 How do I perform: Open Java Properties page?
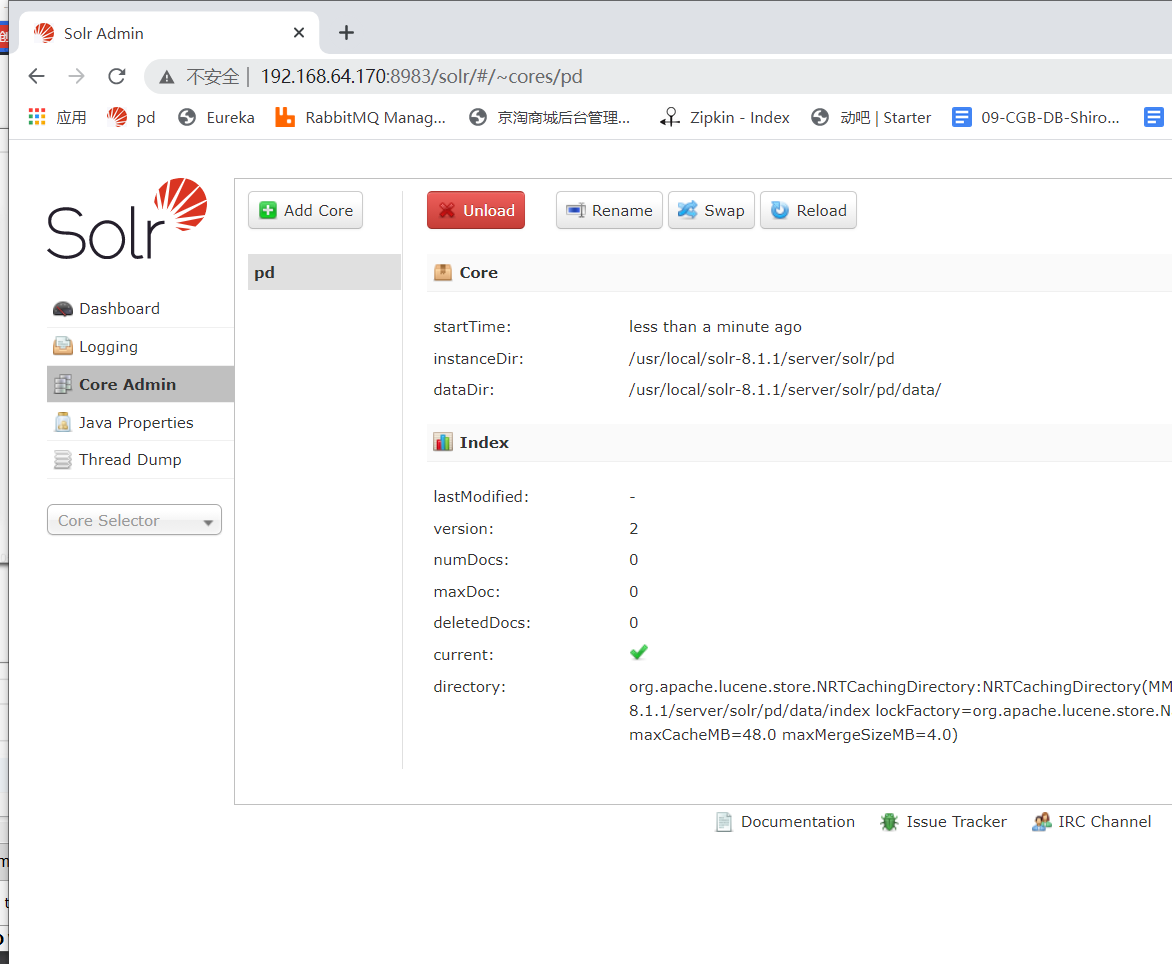136,422
